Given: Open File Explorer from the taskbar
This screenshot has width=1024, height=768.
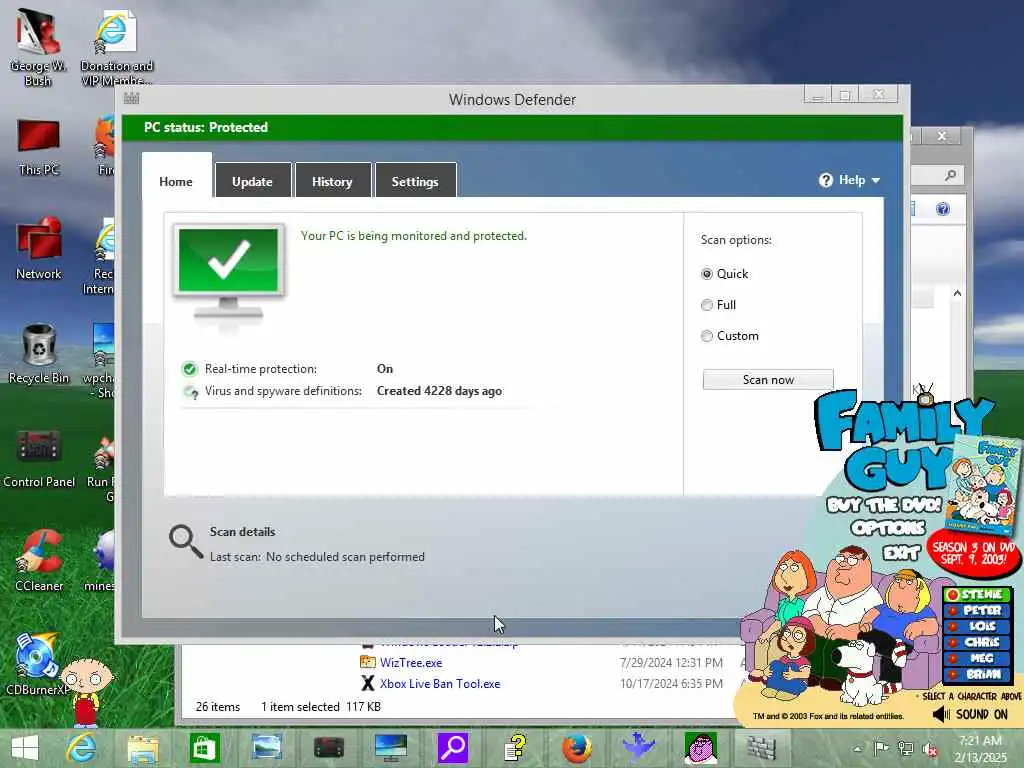Looking at the screenshot, I should coord(143,748).
